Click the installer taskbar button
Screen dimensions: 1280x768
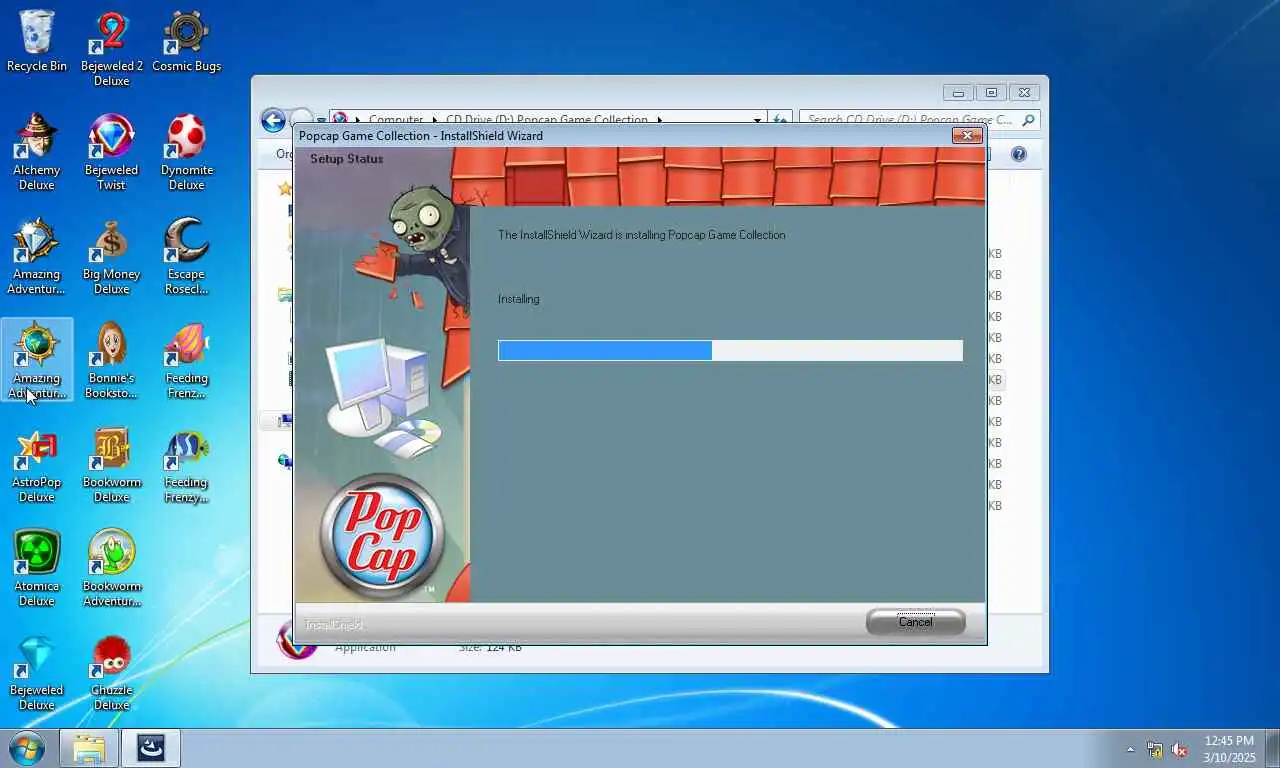pyautogui.click(x=151, y=748)
